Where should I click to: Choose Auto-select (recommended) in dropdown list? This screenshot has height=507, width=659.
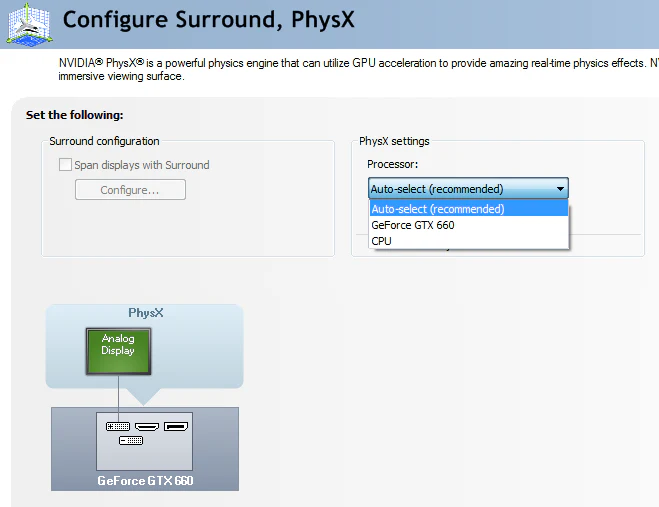pos(469,209)
